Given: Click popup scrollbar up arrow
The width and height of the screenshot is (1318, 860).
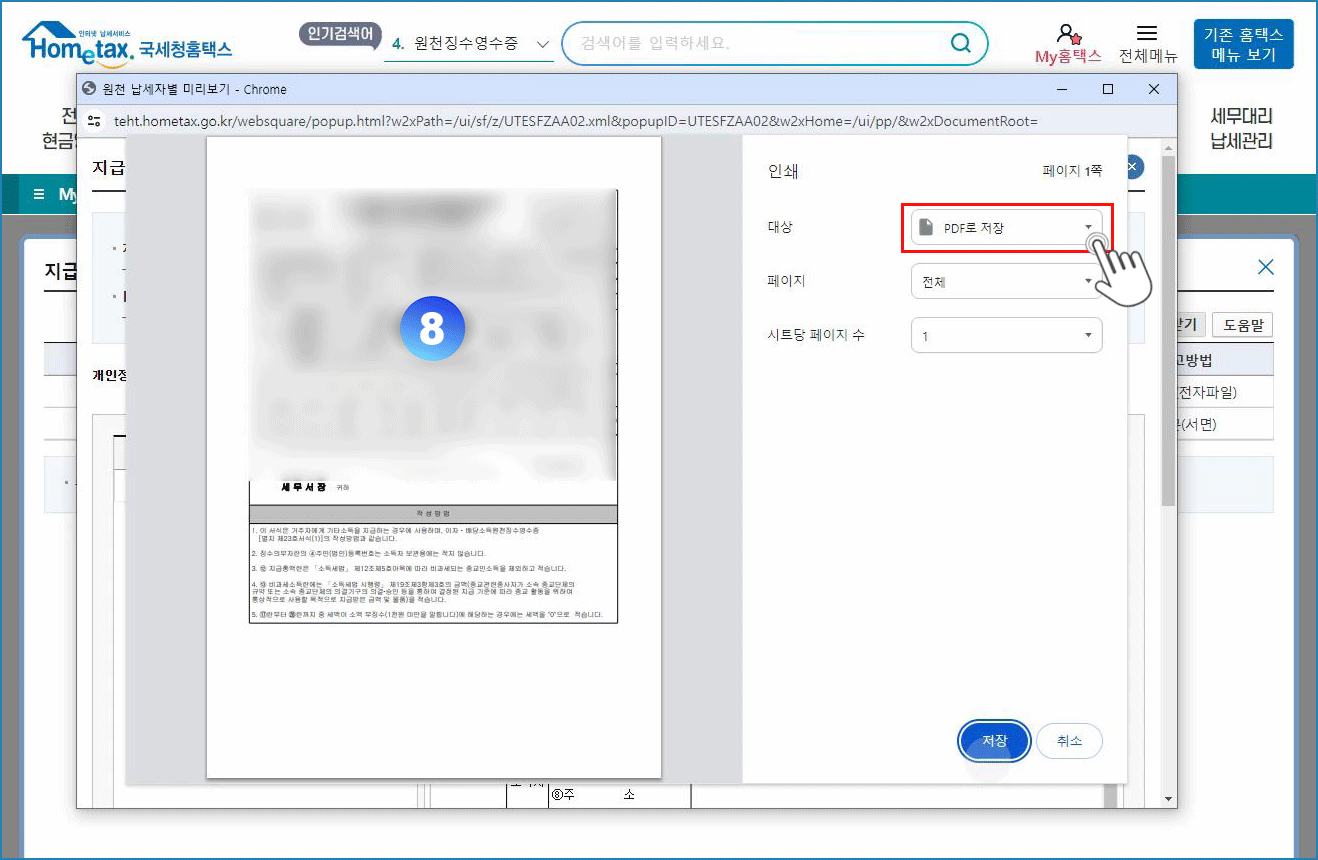Looking at the screenshot, I should (1168, 146).
